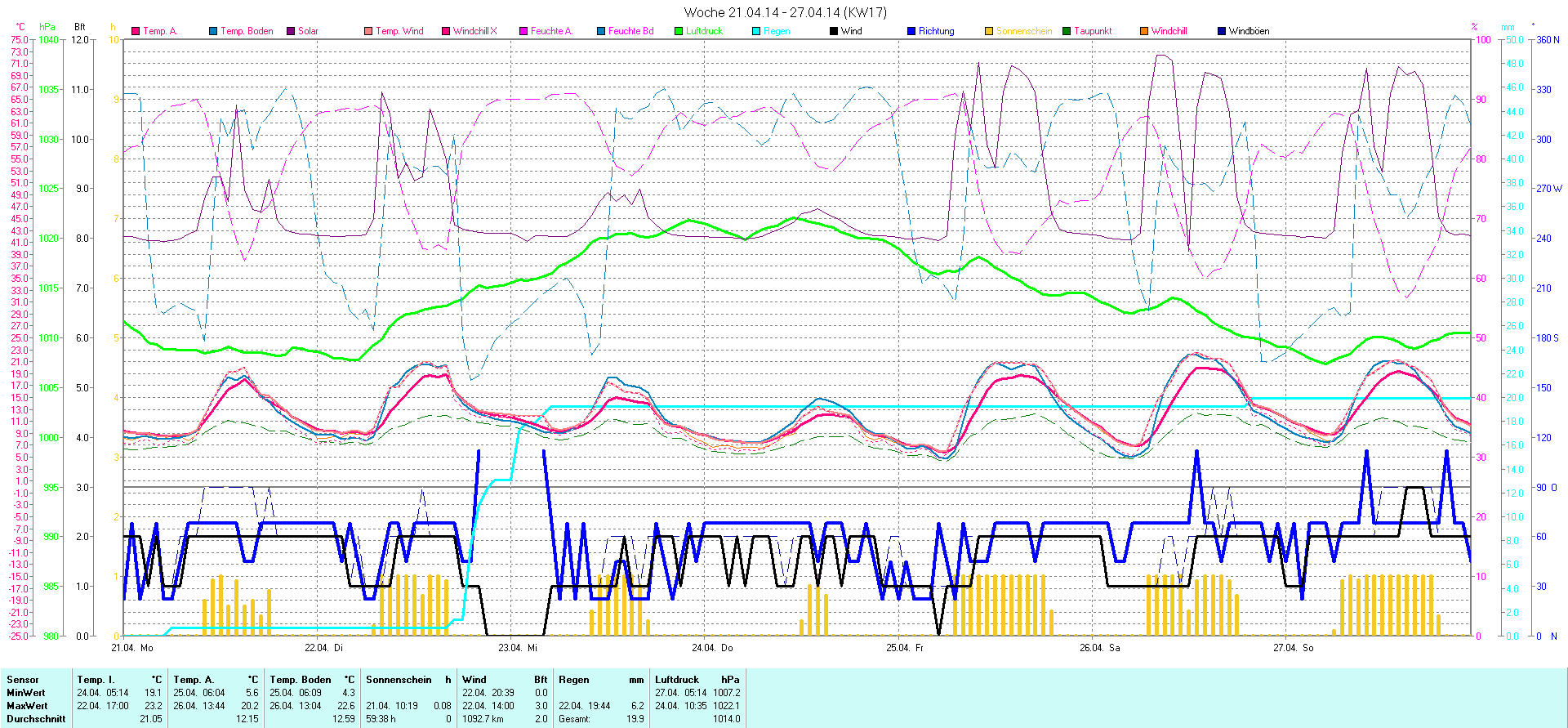
Task: Click the orange Windchill legend square
Action: (x=1144, y=31)
